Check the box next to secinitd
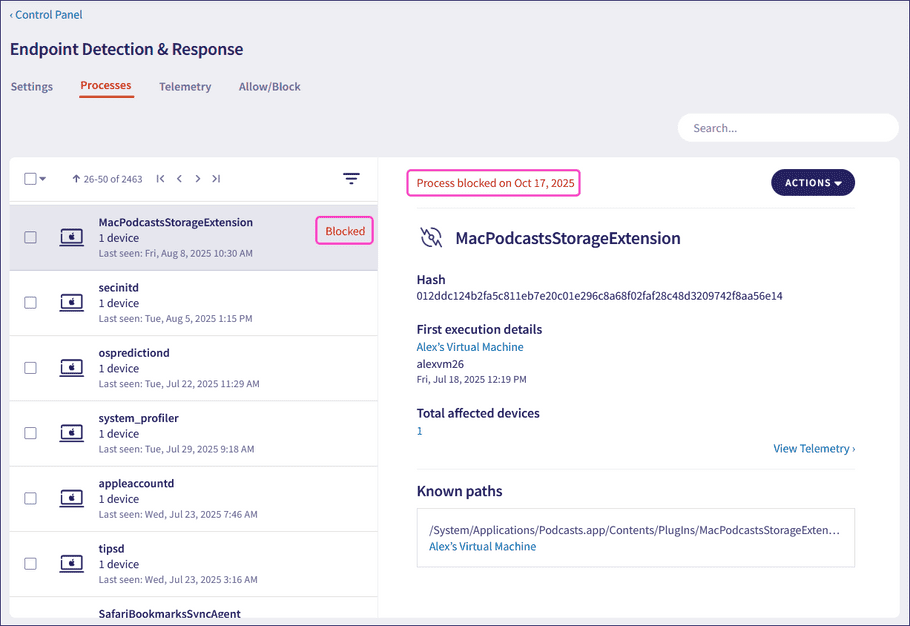The width and height of the screenshot is (910, 626). pyautogui.click(x=30, y=302)
